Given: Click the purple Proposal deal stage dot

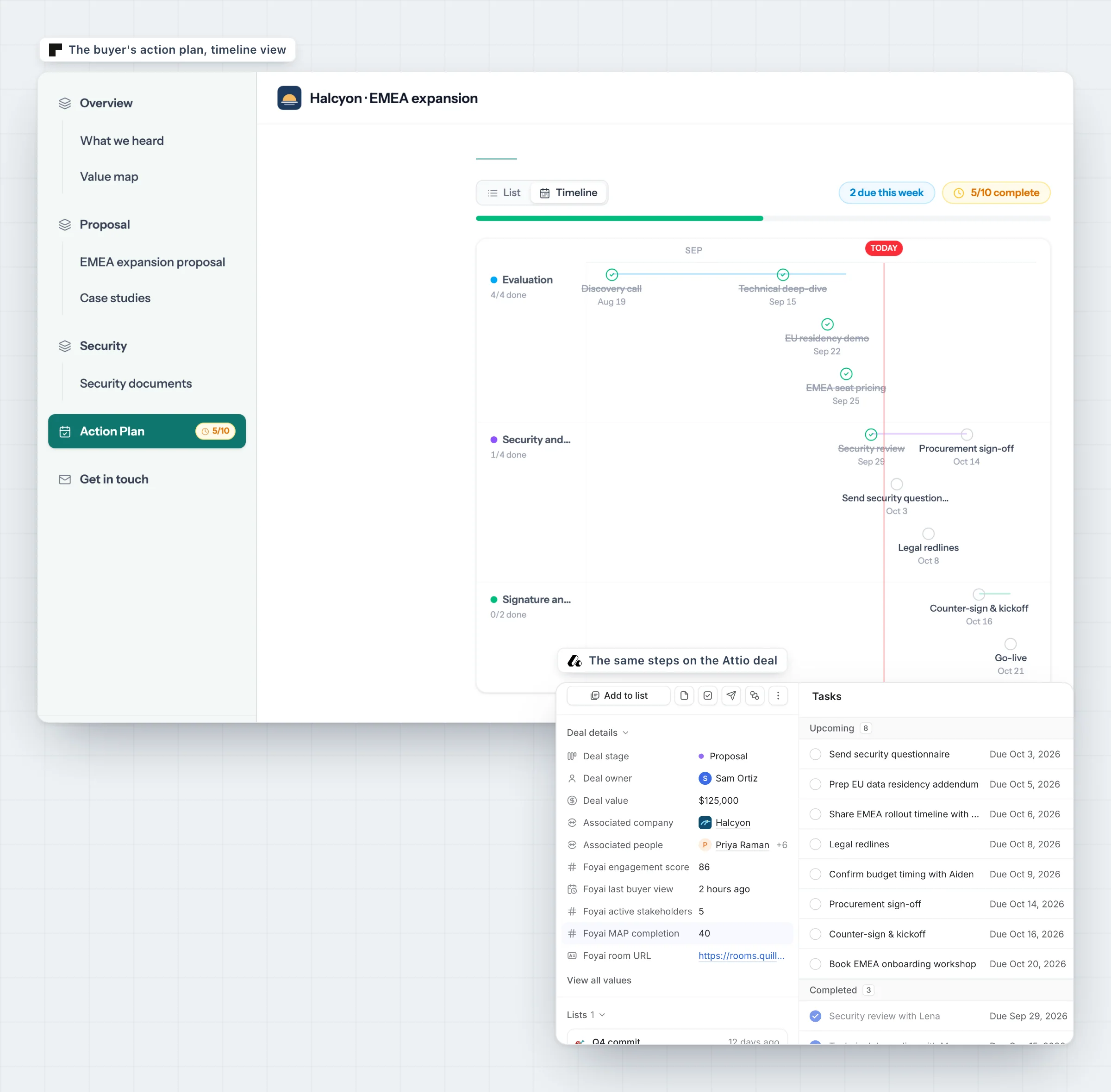Looking at the screenshot, I should (701, 757).
